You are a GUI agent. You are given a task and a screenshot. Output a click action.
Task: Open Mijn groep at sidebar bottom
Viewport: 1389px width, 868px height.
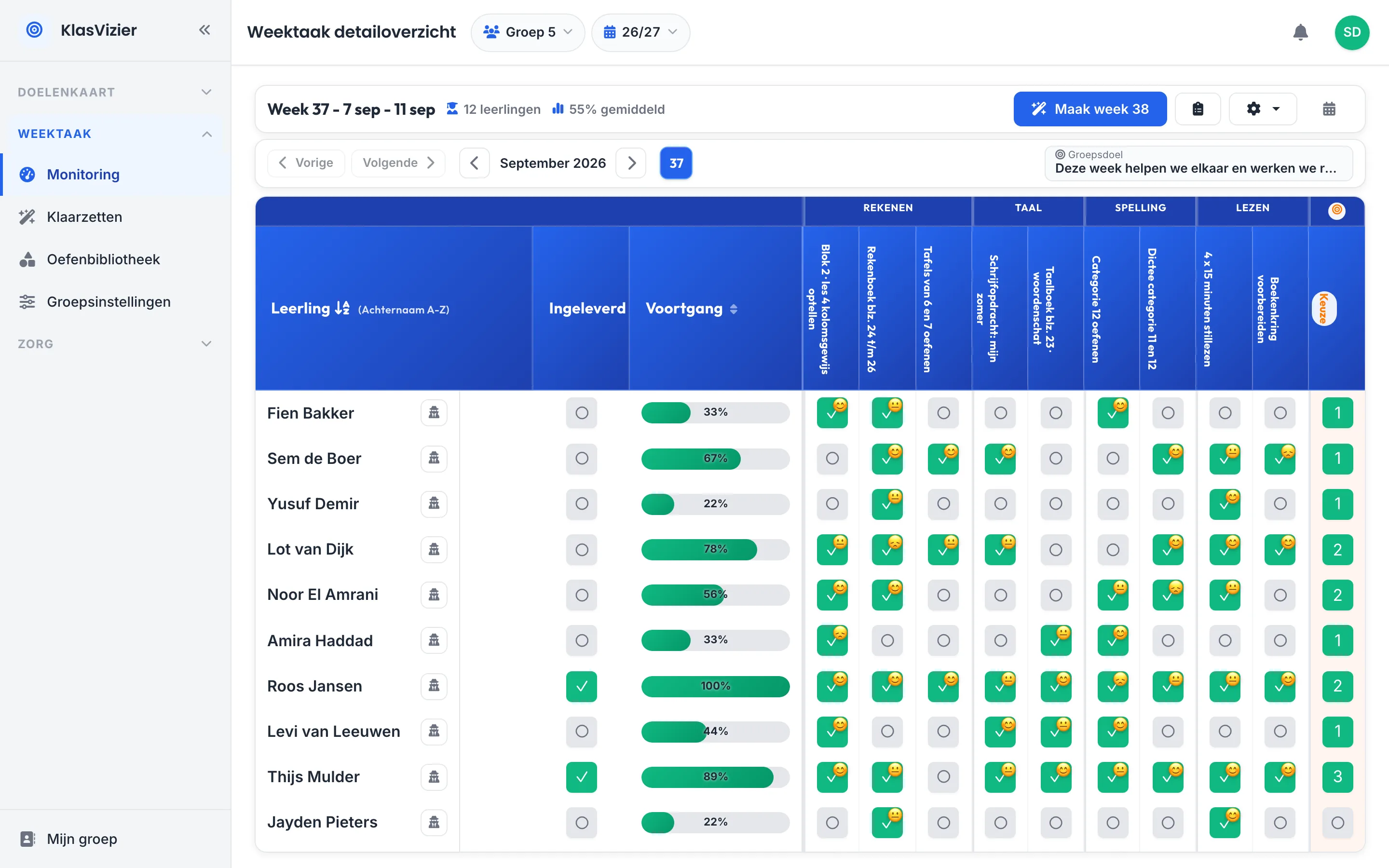[x=115, y=839]
